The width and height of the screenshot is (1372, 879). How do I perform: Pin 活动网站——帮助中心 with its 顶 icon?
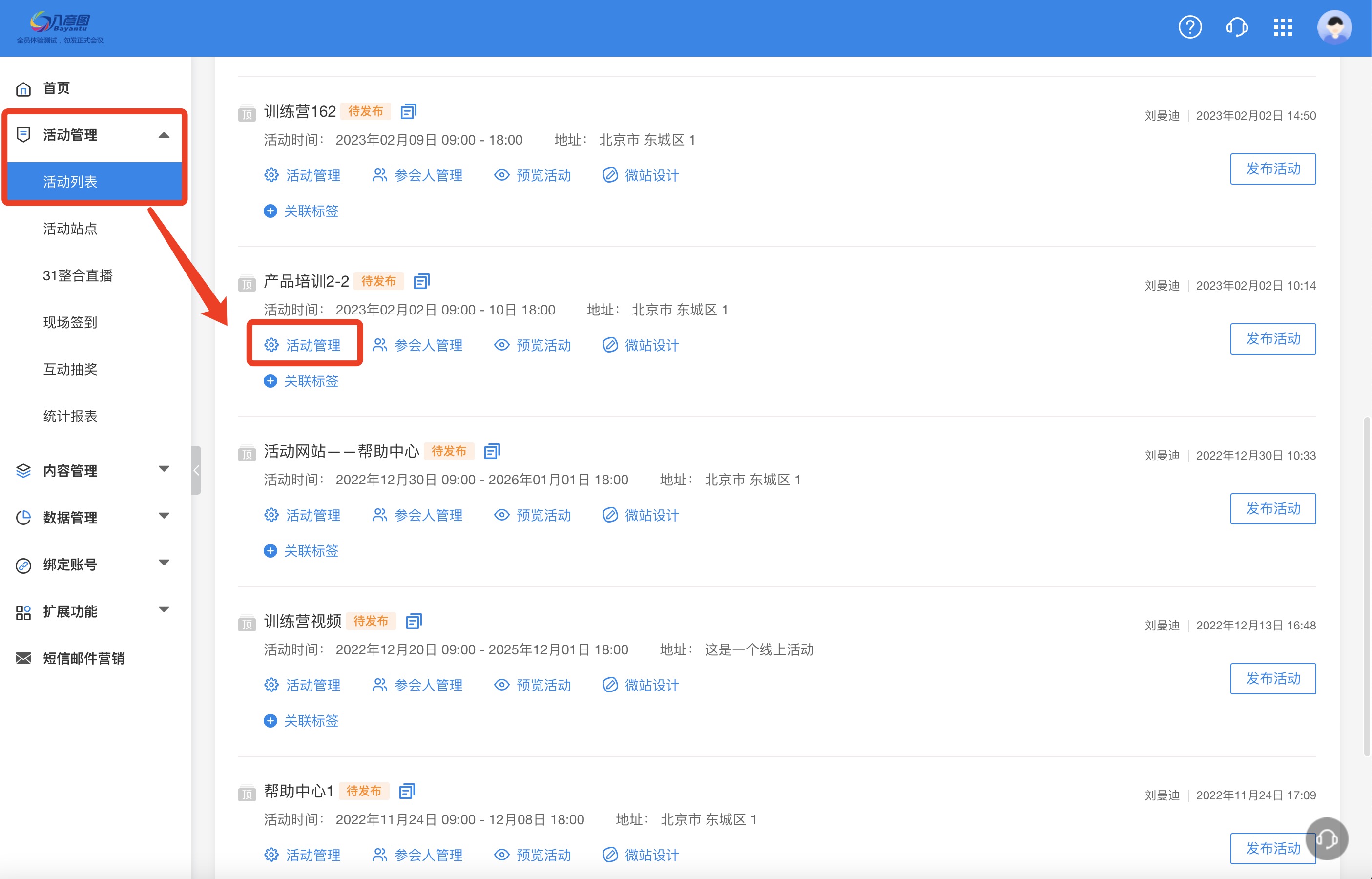tap(247, 453)
